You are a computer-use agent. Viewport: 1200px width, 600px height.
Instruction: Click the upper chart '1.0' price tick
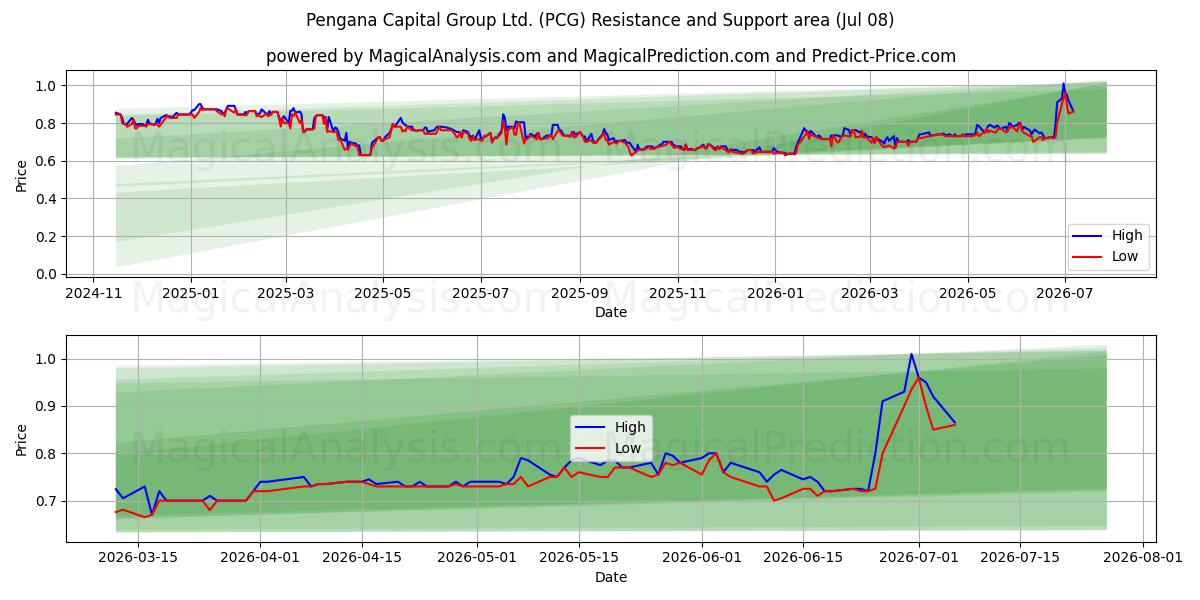tap(49, 86)
